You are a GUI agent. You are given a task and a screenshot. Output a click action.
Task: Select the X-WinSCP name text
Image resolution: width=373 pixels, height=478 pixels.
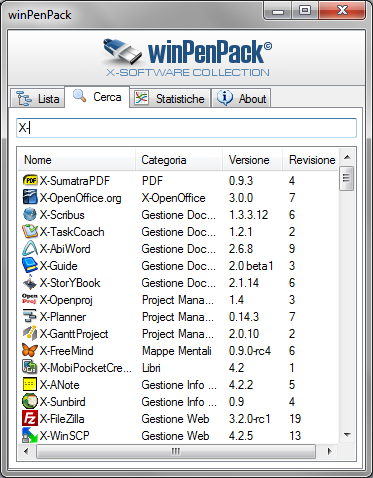pos(65,436)
